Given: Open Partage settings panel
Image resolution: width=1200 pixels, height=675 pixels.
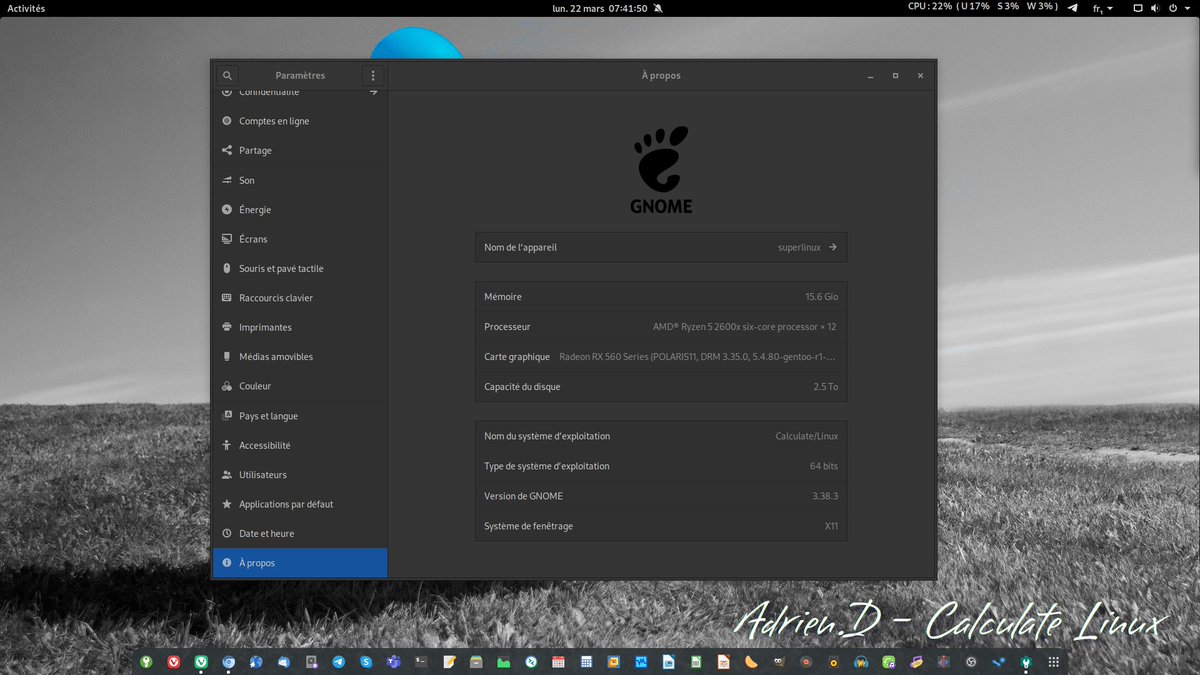Looking at the screenshot, I should 300,150.
